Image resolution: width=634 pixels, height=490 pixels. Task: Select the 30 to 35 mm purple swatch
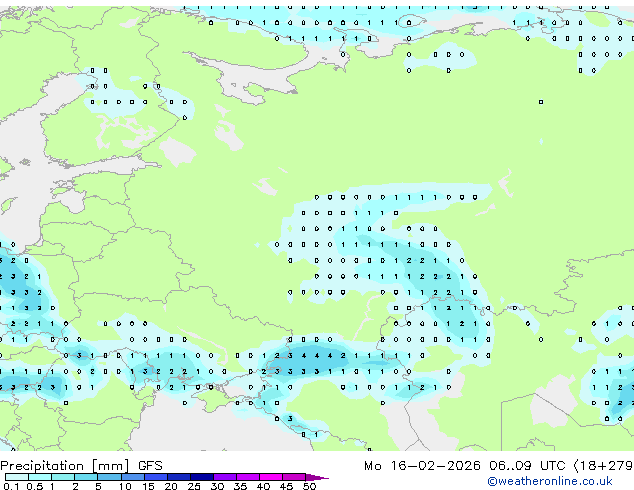click(225, 477)
